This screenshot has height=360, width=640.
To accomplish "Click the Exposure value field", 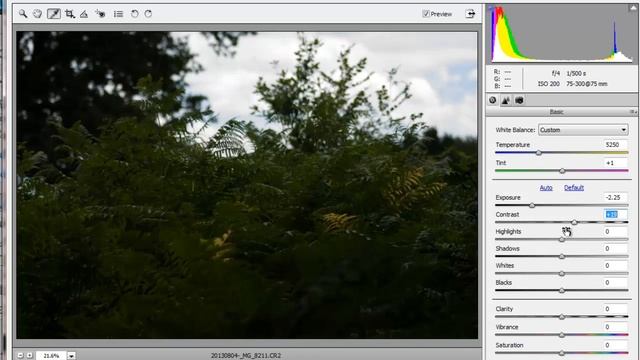I will (x=616, y=197).
